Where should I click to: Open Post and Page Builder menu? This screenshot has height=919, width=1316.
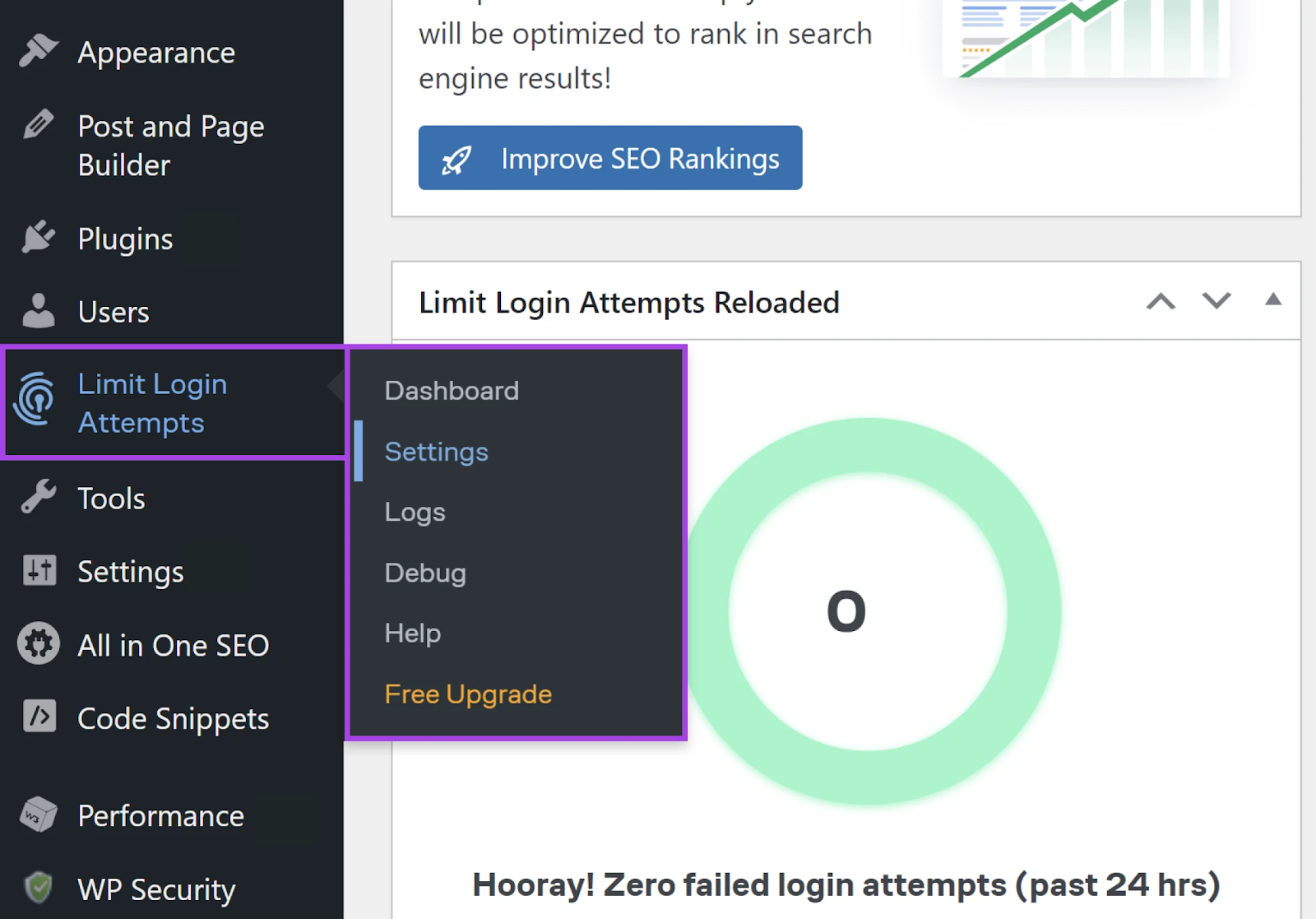(172, 145)
